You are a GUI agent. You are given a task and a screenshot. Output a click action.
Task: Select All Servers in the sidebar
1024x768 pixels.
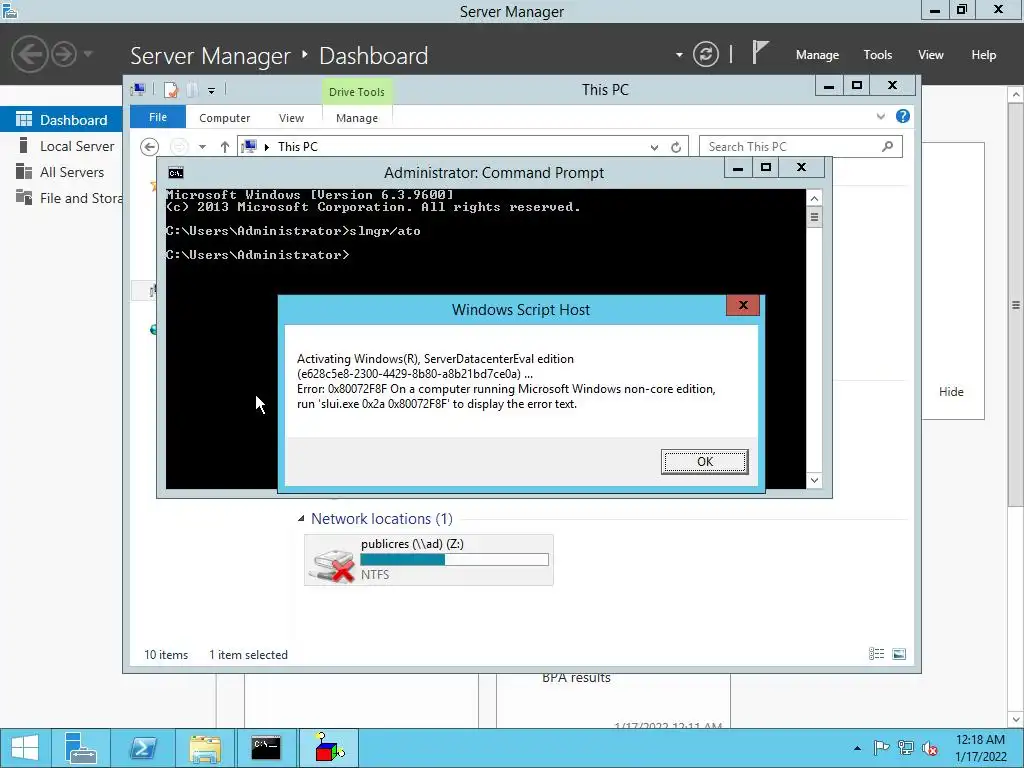(61, 172)
